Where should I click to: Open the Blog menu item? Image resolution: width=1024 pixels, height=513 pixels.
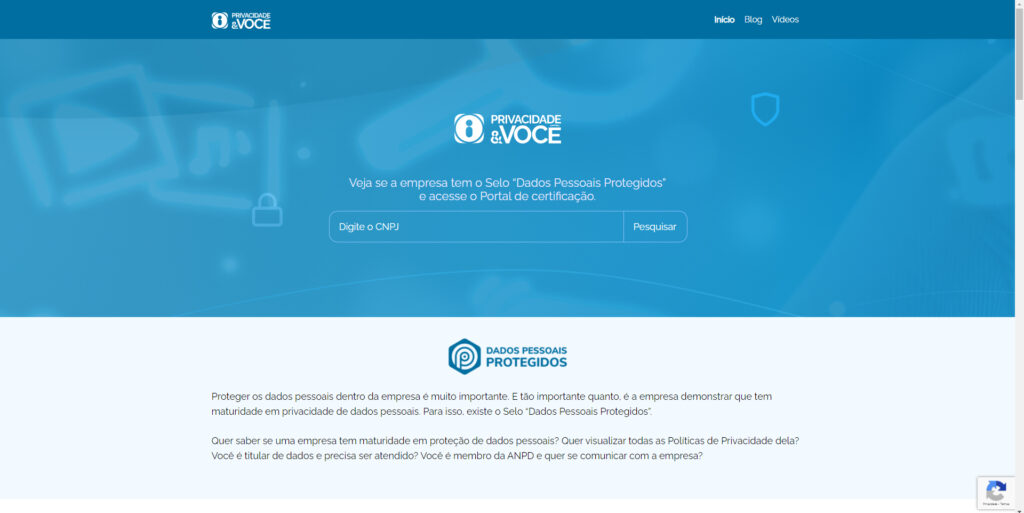(753, 20)
